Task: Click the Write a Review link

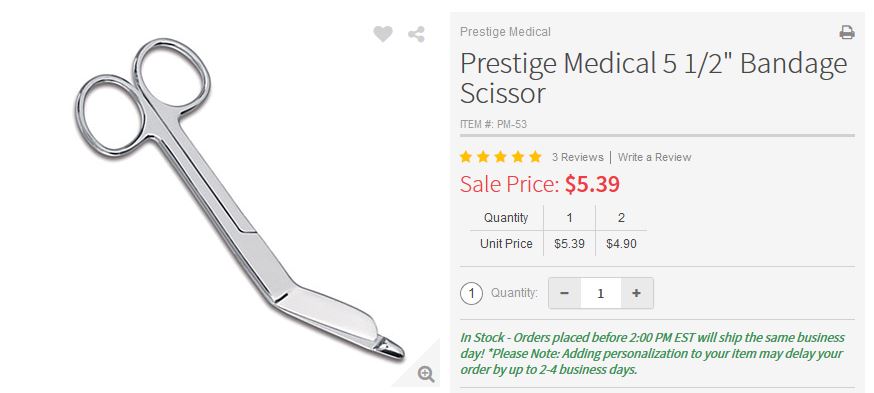Action: (x=654, y=157)
